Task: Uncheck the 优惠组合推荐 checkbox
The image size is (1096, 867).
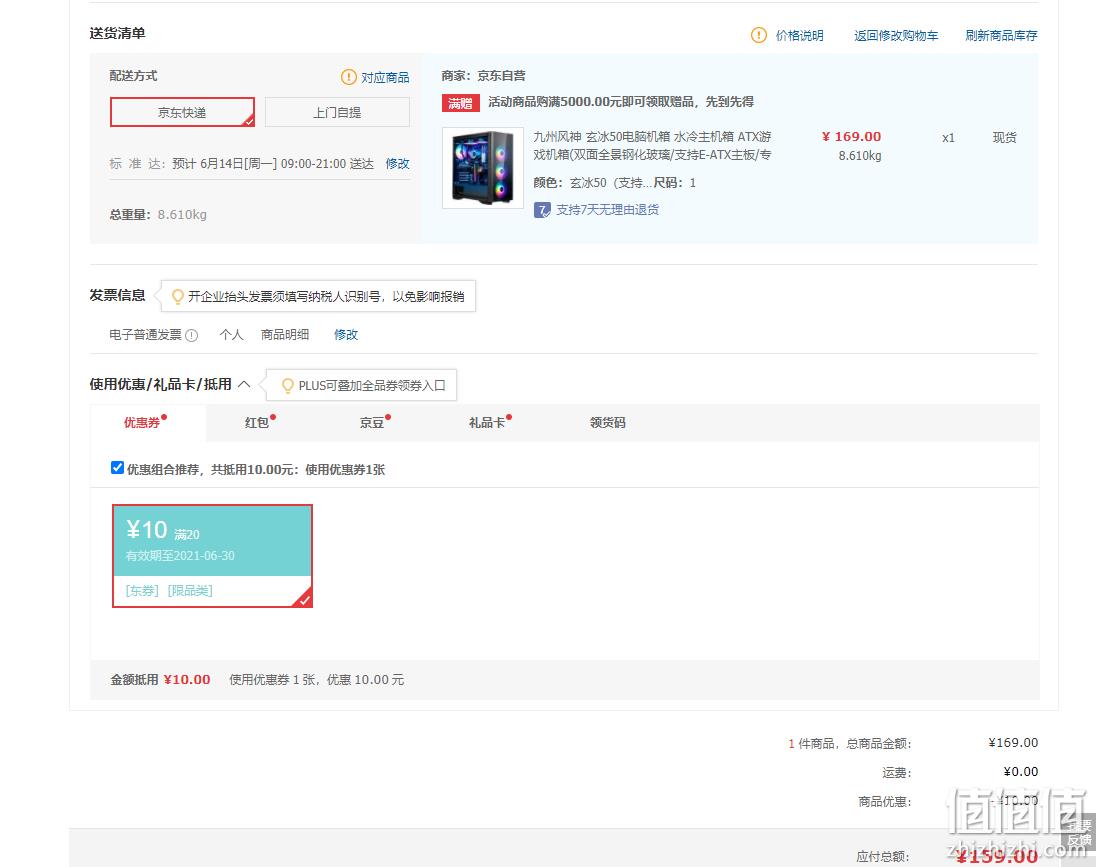Action: (x=117, y=468)
